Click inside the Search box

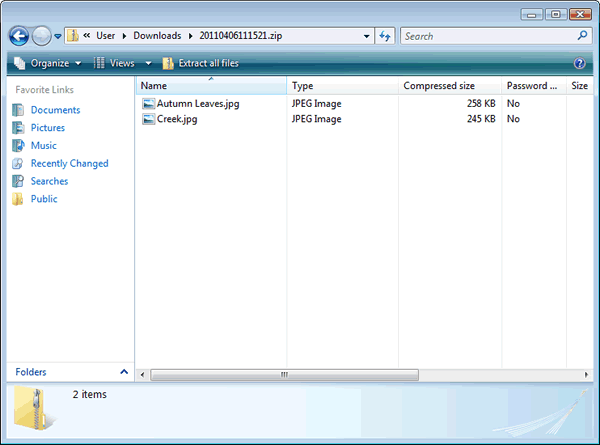point(488,36)
